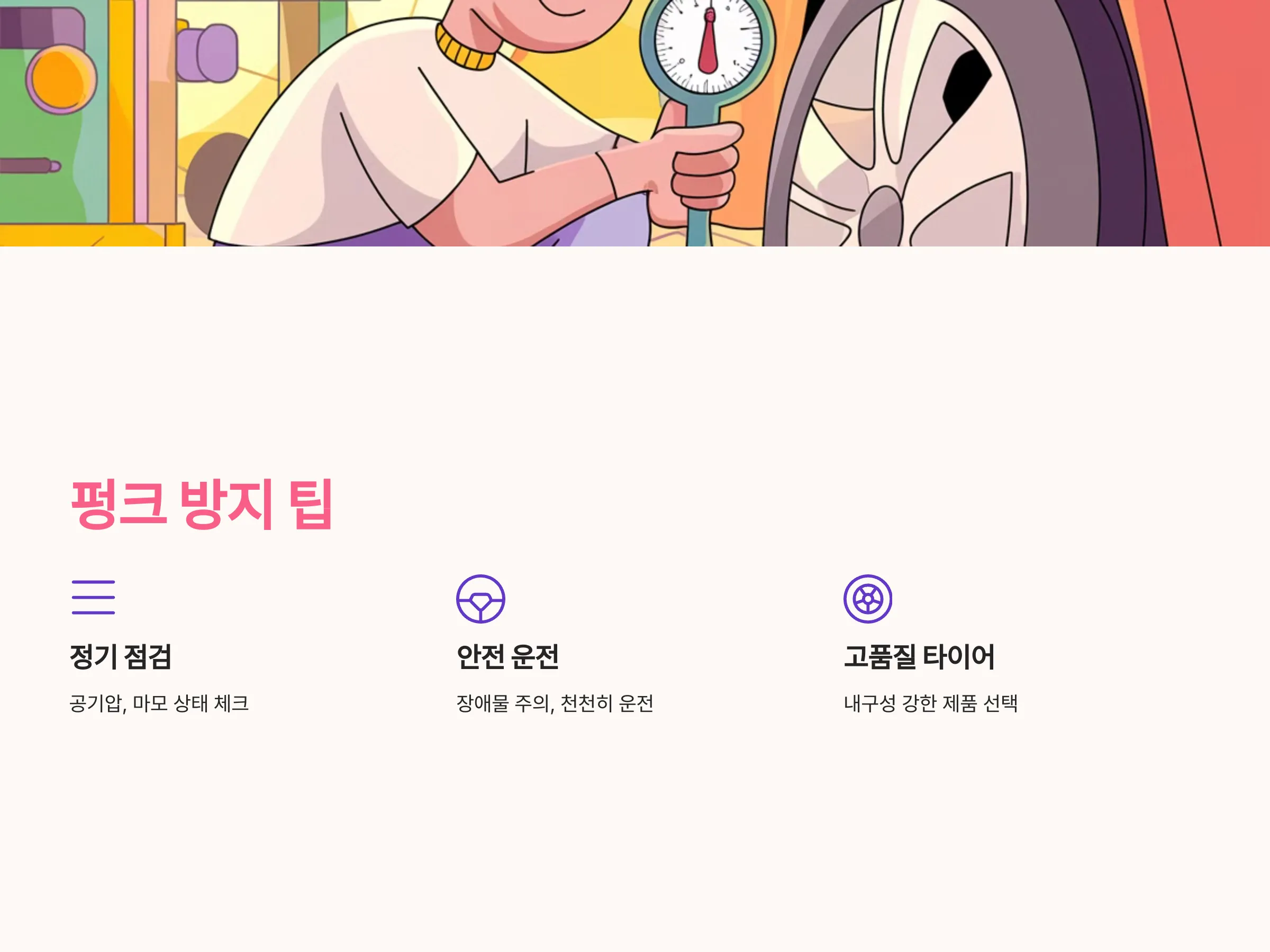Click the red gauge needle
The image size is (1270, 952).
click(709, 43)
